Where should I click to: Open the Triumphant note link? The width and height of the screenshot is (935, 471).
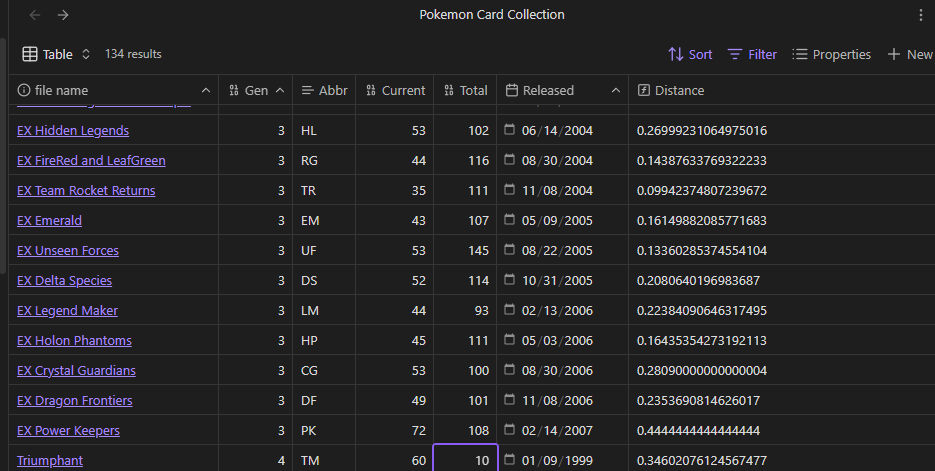50,460
